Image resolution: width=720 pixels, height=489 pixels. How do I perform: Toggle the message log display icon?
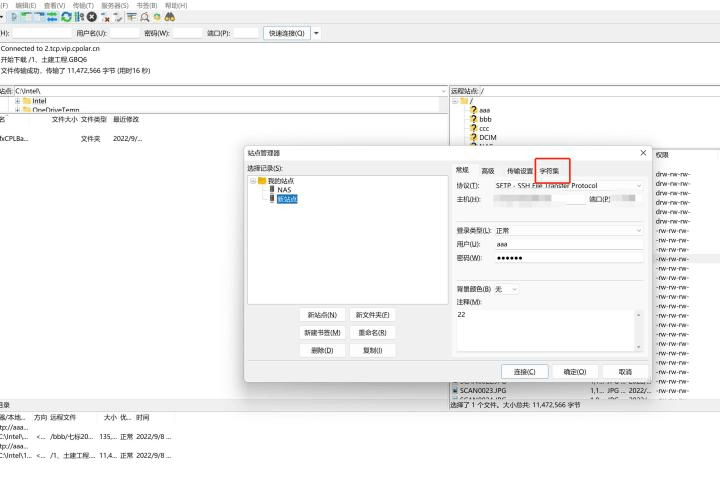pyautogui.click(x=14, y=17)
